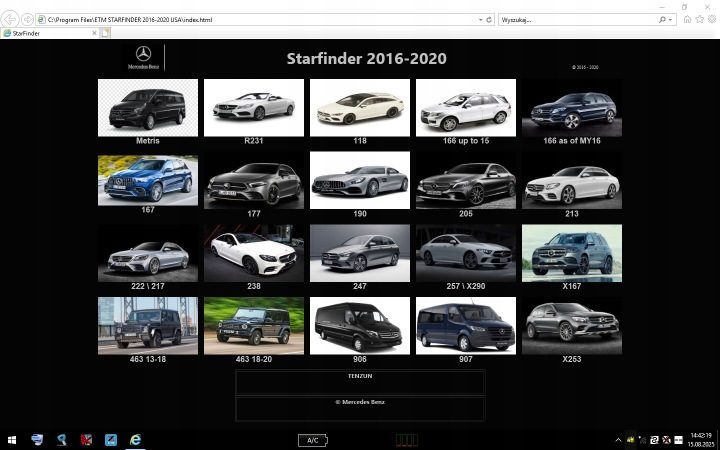This screenshot has width=720, height=450.
Task: Click the © Mercedes Benz footer text
Action: coord(360,402)
